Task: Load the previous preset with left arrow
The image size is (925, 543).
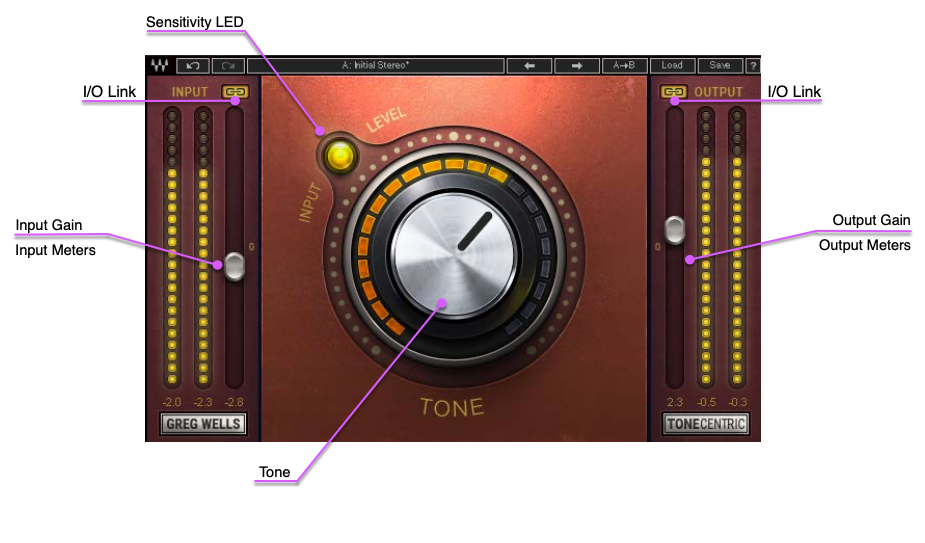Action: (529, 66)
